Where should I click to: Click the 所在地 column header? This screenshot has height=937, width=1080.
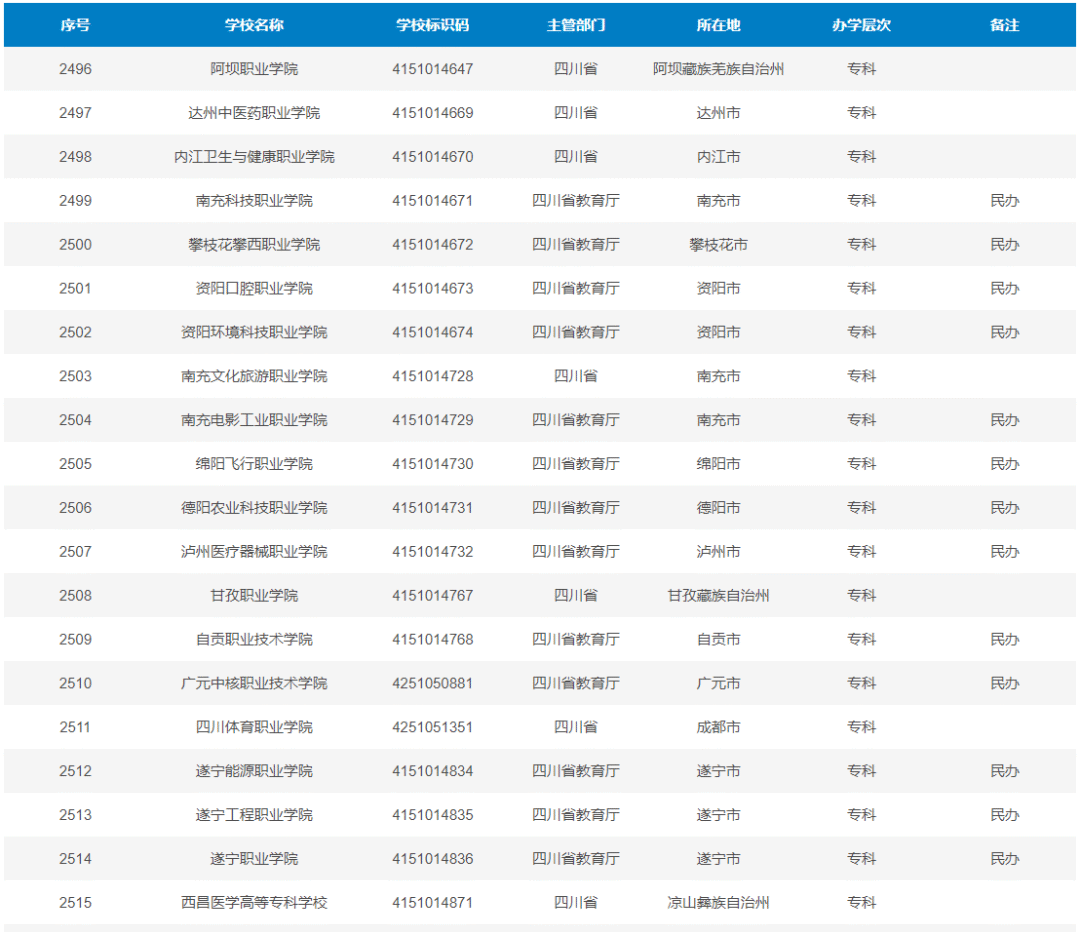pos(718,25)
